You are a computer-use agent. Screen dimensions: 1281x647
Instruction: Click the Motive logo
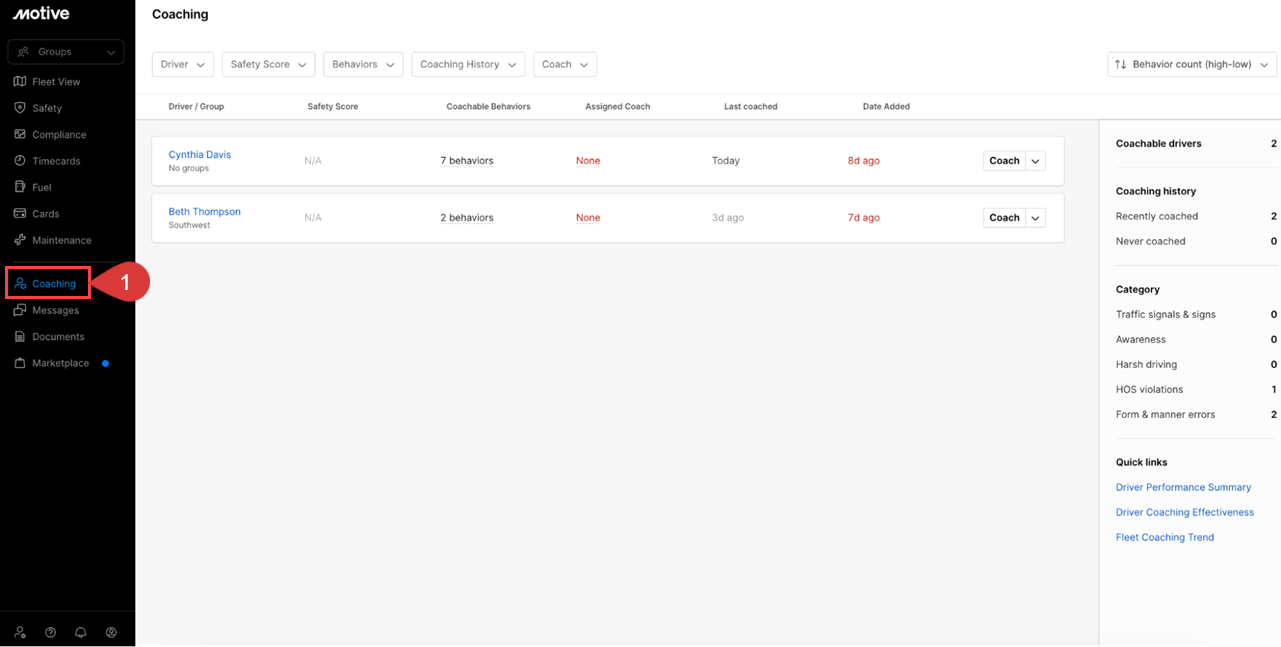(x=41, y=14)
